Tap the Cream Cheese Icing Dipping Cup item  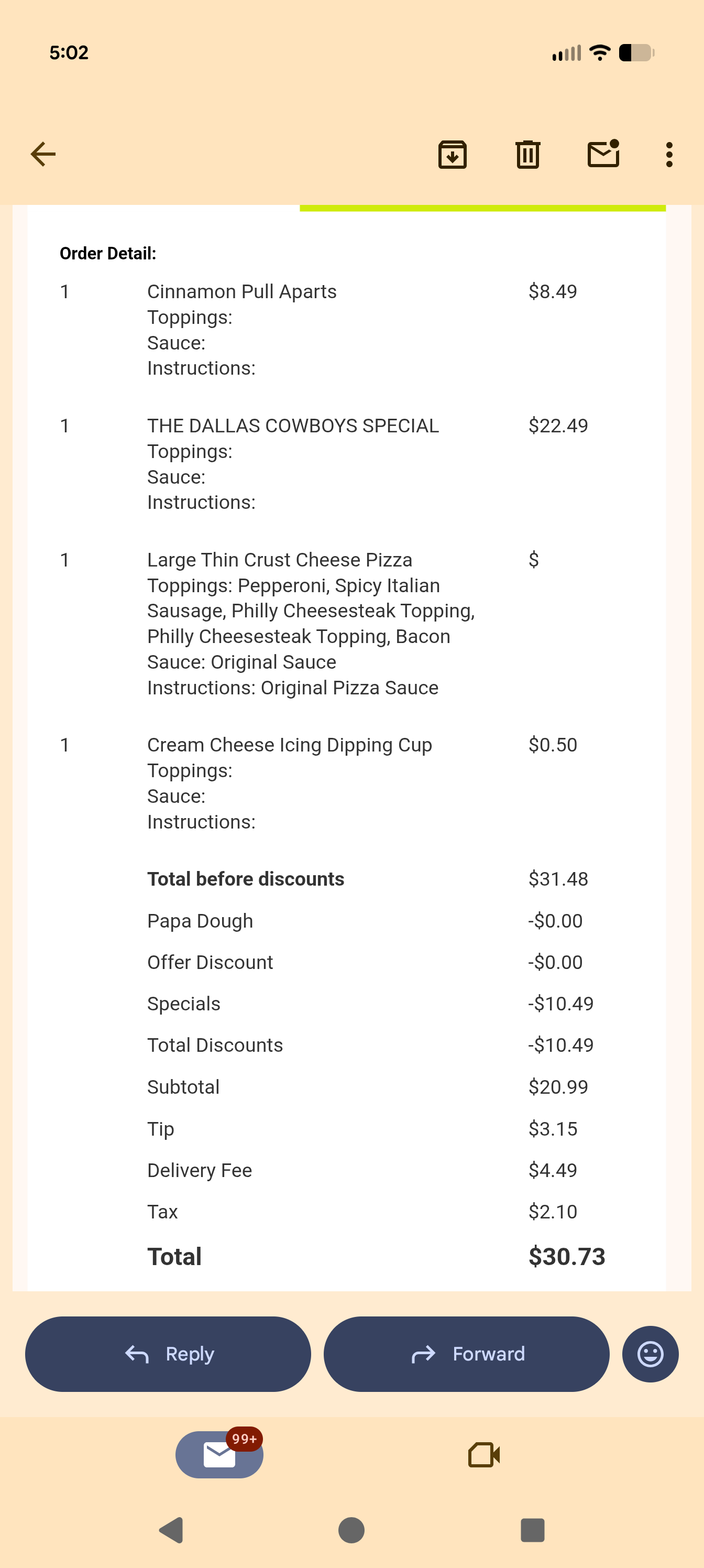[289, 745]
